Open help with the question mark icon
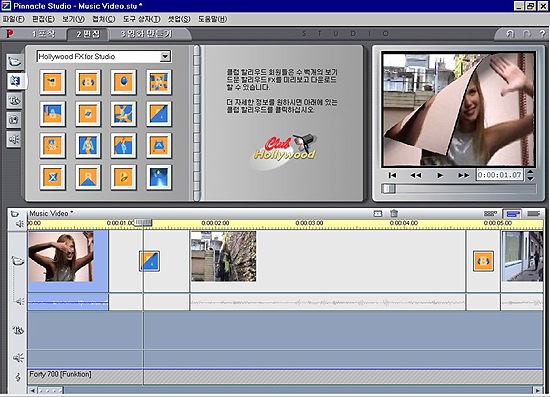550x397 pixels. [x=542, y=34]
